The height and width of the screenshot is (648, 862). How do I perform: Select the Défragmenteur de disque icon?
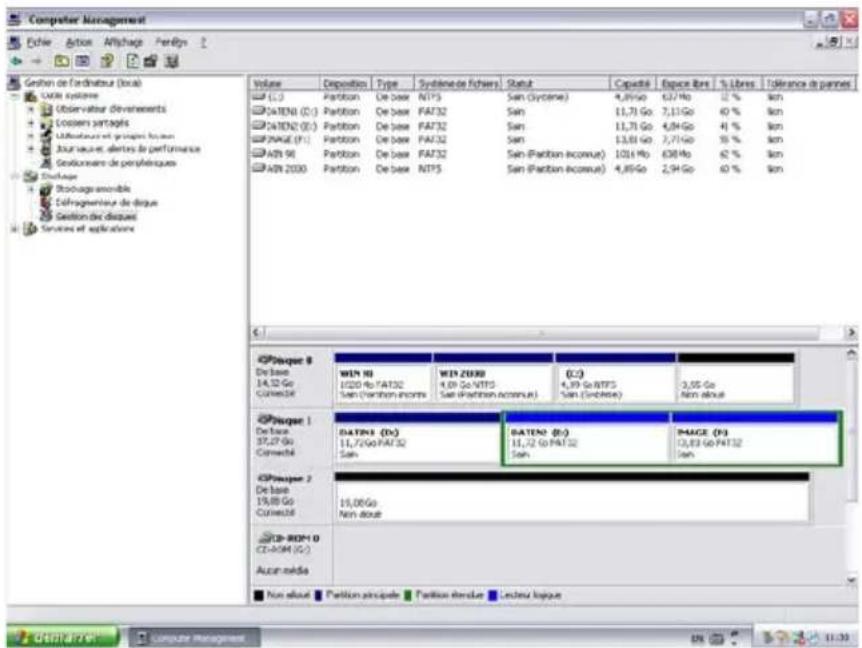47,203
